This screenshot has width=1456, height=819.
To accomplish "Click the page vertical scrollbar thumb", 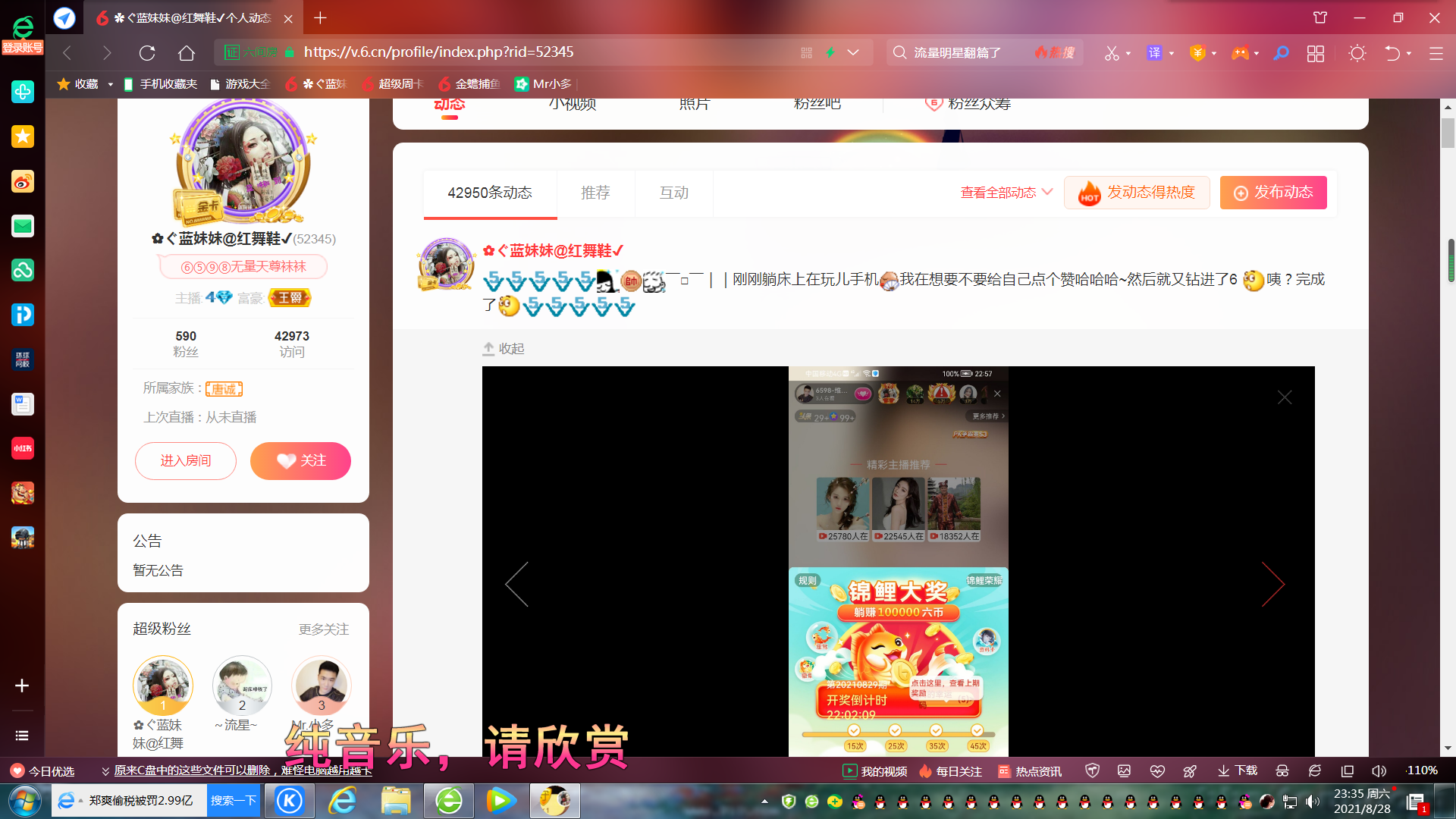I will (1448, 134).
